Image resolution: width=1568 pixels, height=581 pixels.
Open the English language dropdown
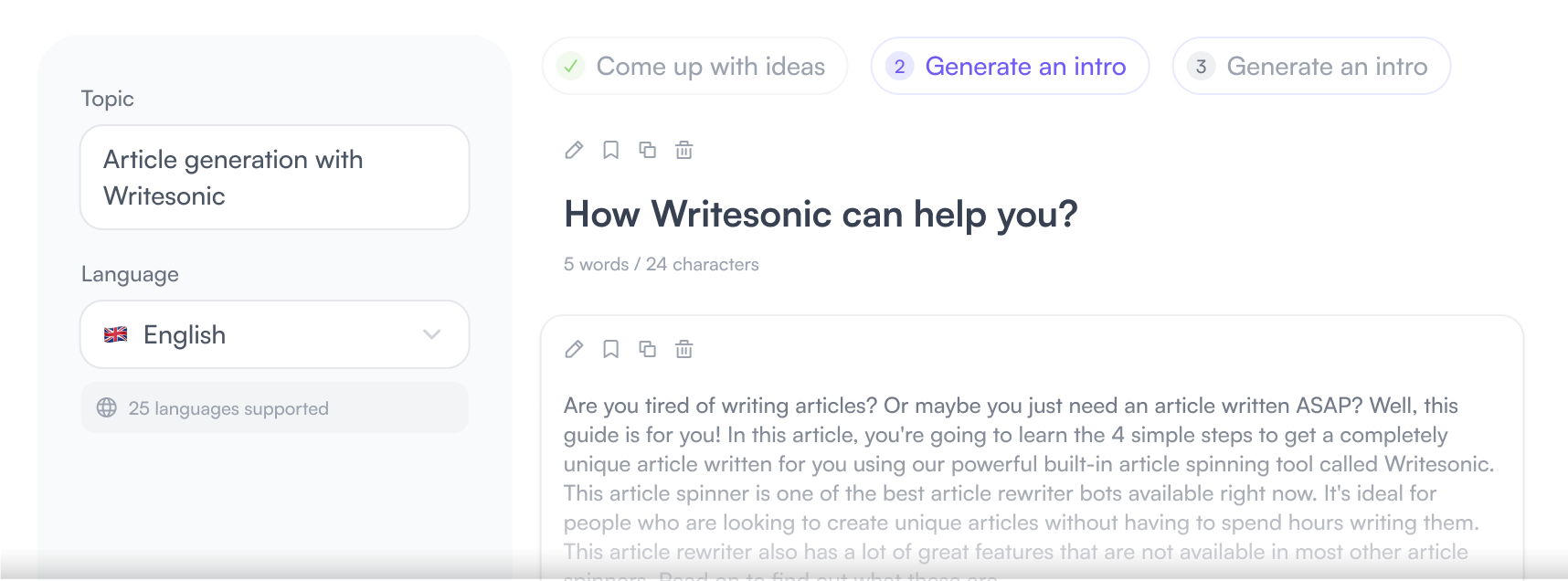click(x=274, y=334)
